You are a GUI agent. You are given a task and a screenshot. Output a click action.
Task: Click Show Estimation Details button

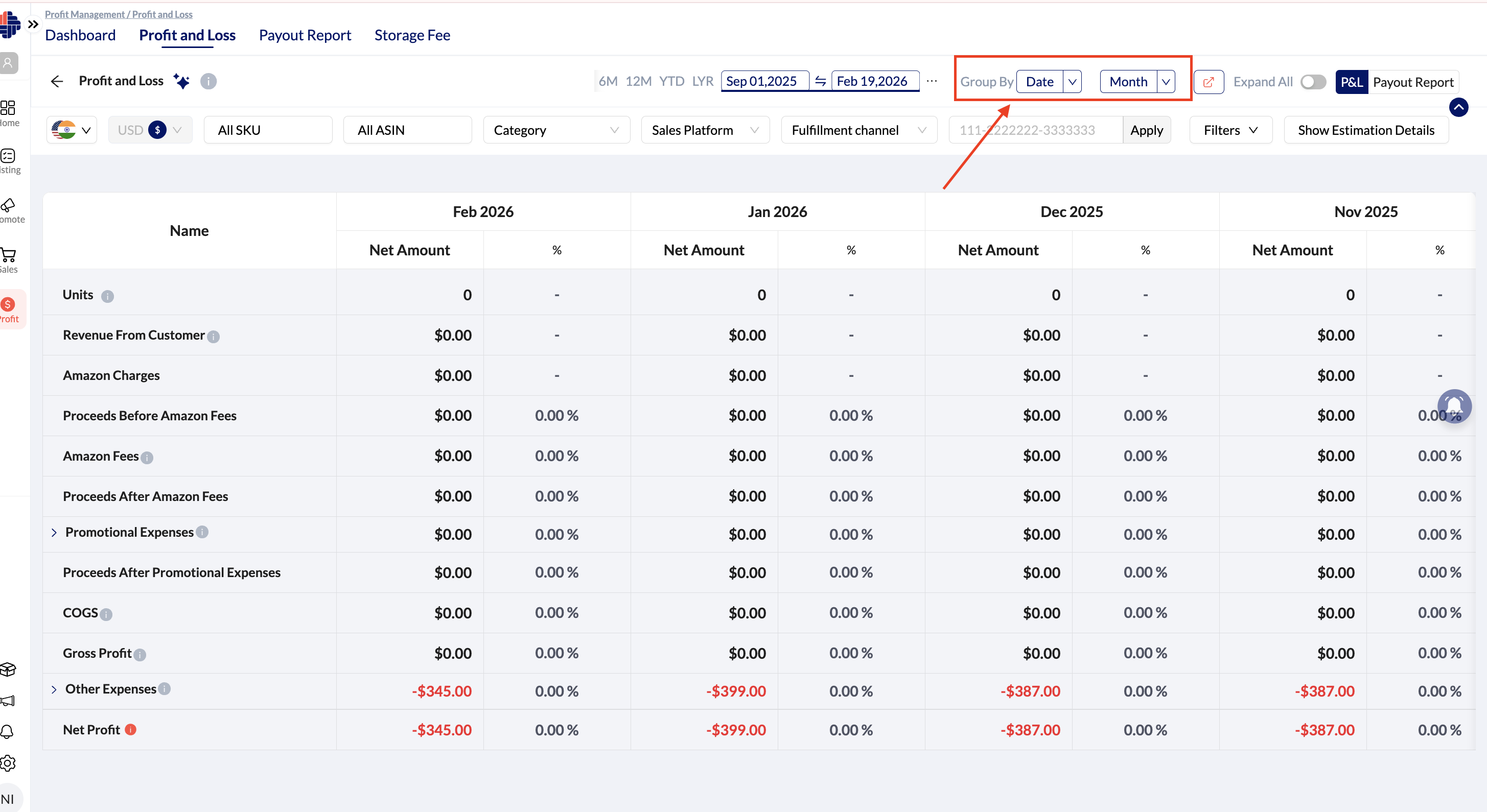coord(1366,130)
